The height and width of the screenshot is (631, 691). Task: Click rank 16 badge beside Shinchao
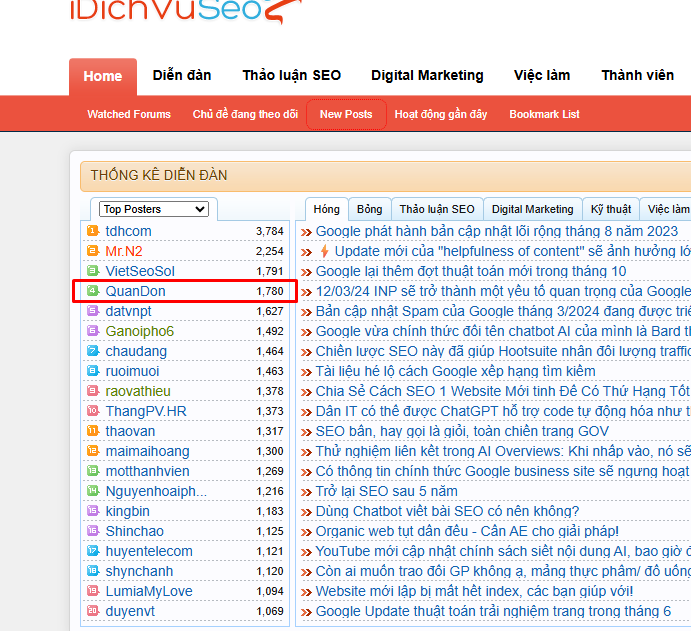click(93, 531)
